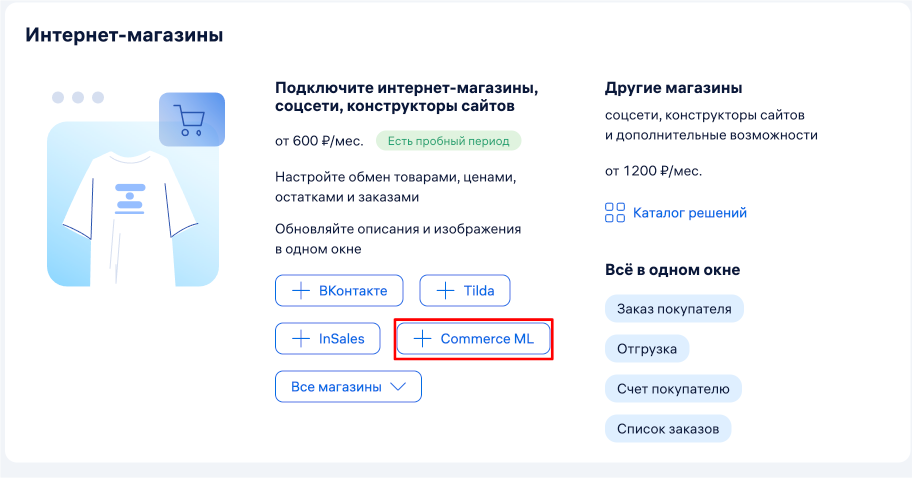Select the Отгрузка tag
The height and width of the screenshot is (478, 912).
(x=646, y=349)
